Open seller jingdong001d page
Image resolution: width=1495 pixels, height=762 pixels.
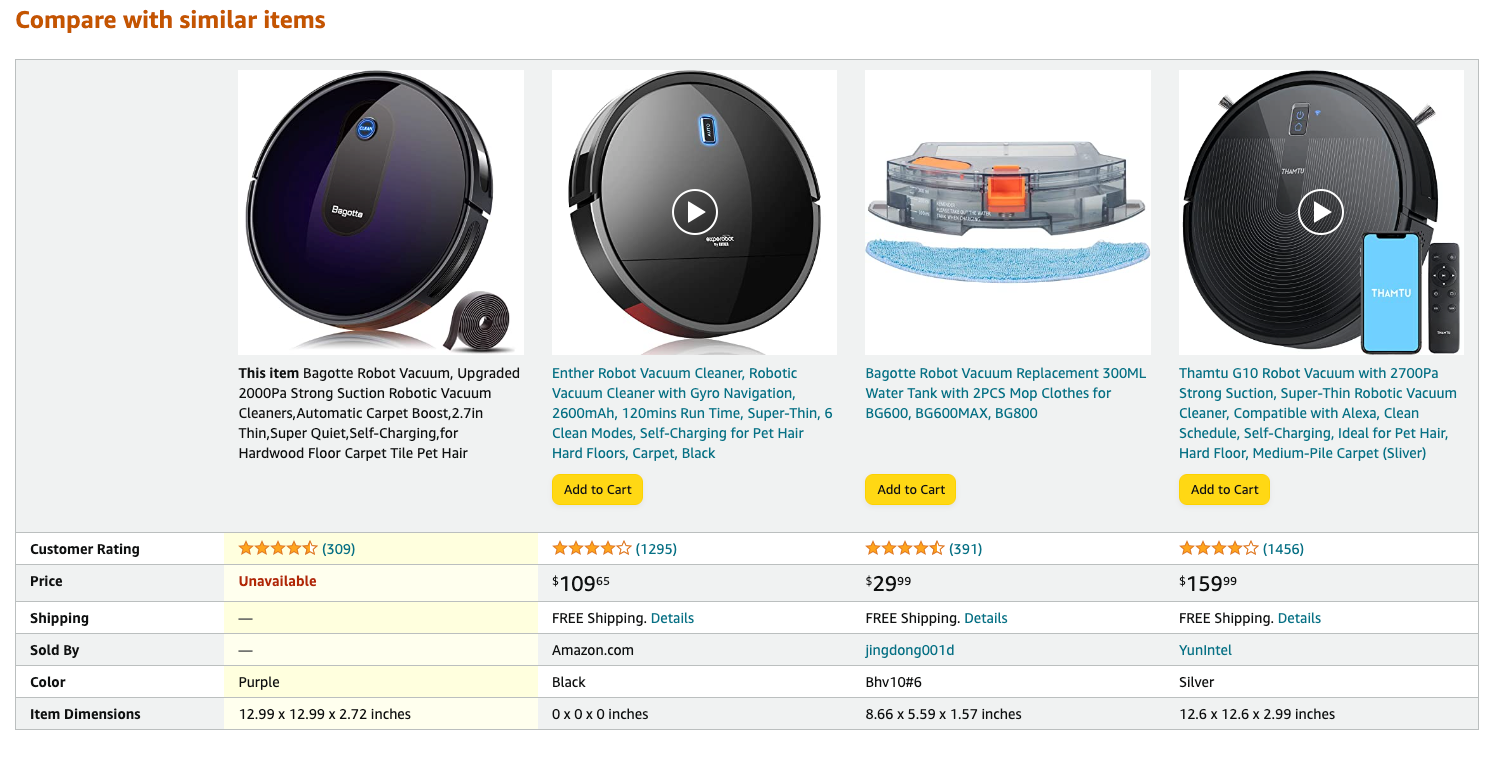tap(910, 650)
